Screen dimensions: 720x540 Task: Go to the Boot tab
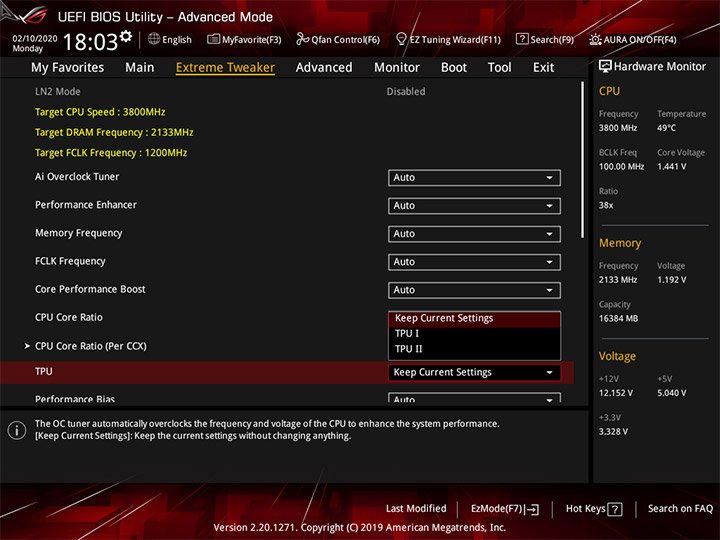pyautogui.click(x=454, y=68)
